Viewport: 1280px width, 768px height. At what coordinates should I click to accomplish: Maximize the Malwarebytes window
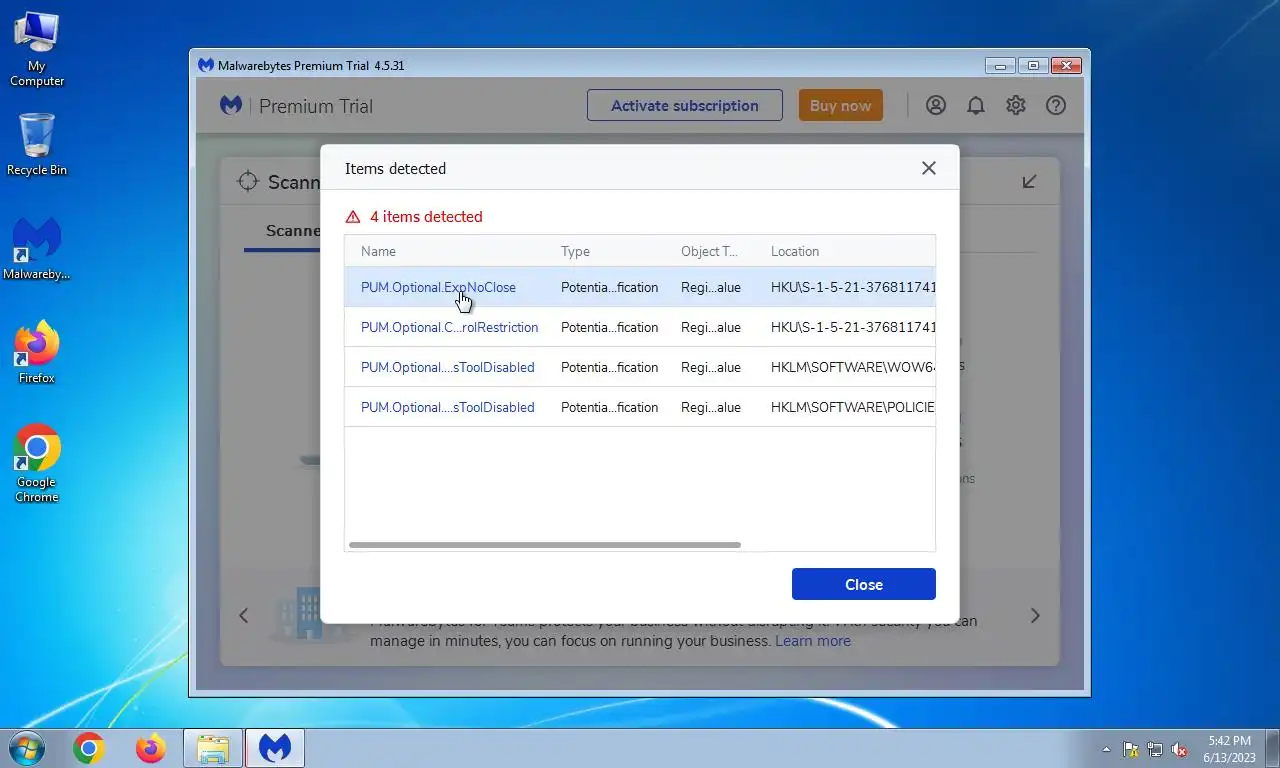click(1033, 66)
